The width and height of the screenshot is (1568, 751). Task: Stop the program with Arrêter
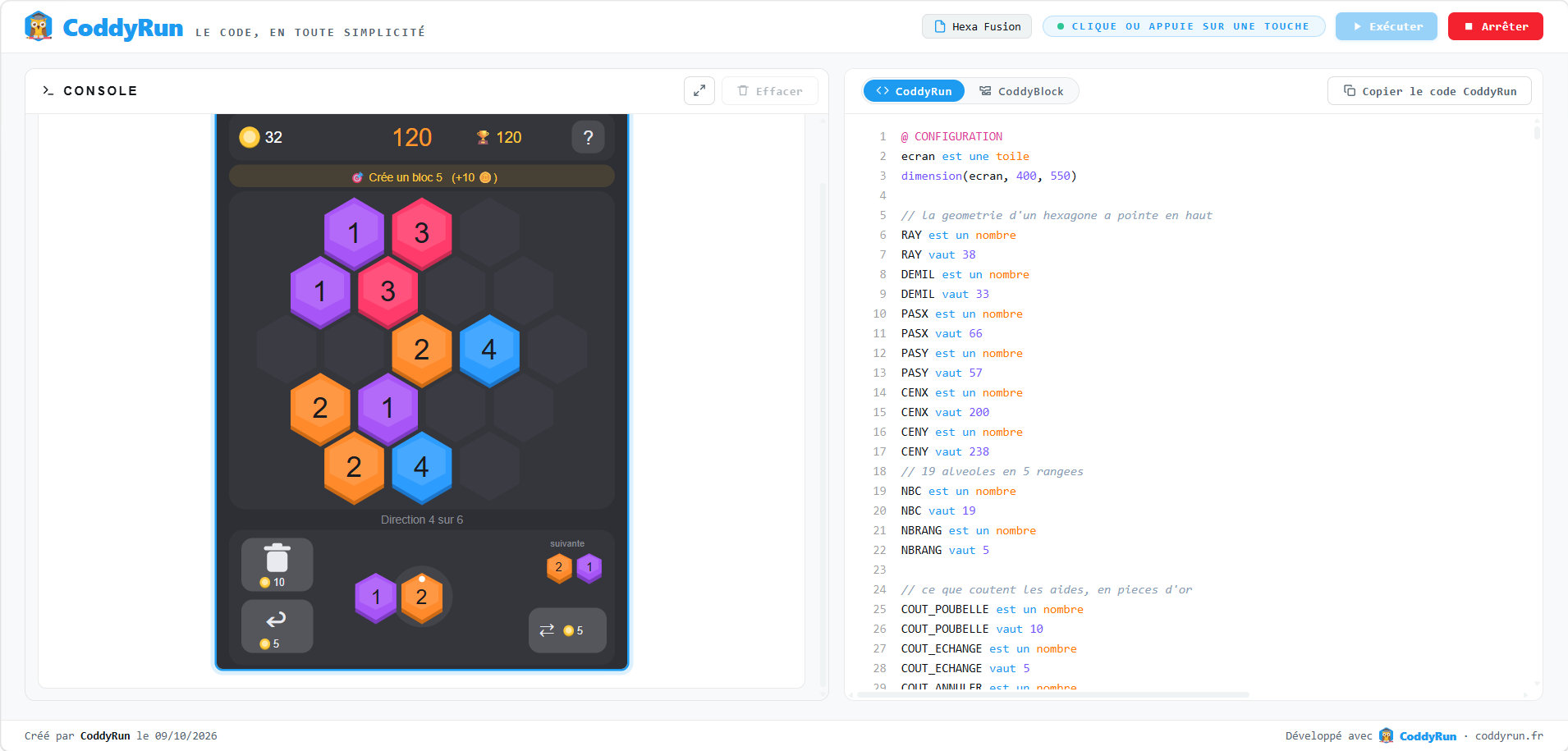pos(1496,26)
